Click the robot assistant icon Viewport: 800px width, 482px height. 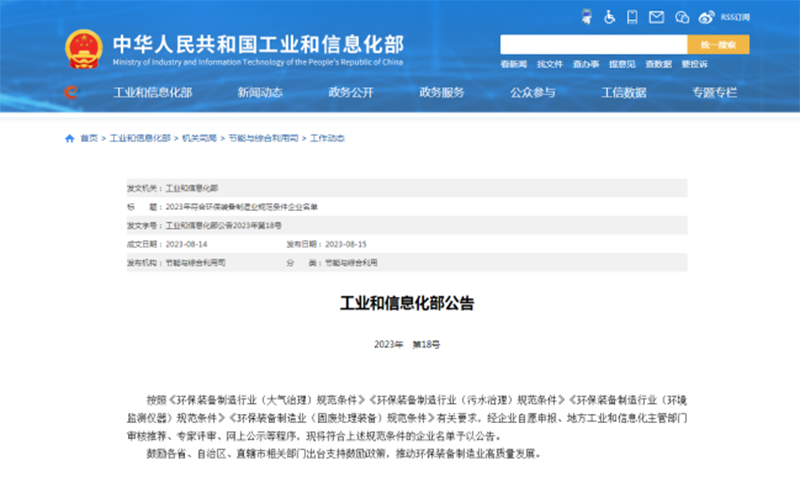pyautogui.click(x=586, y=16)
